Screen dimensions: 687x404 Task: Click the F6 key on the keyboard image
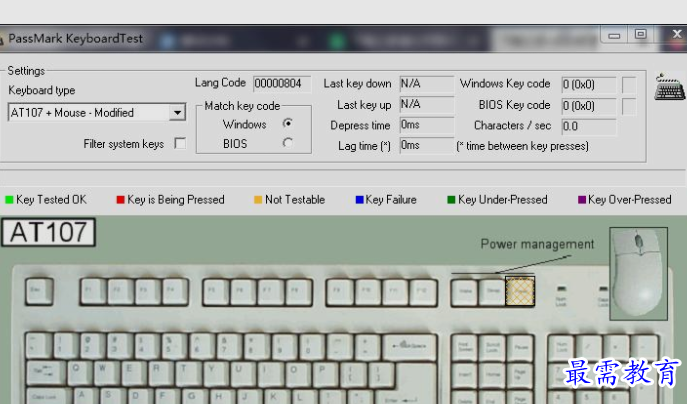(243, 291)
